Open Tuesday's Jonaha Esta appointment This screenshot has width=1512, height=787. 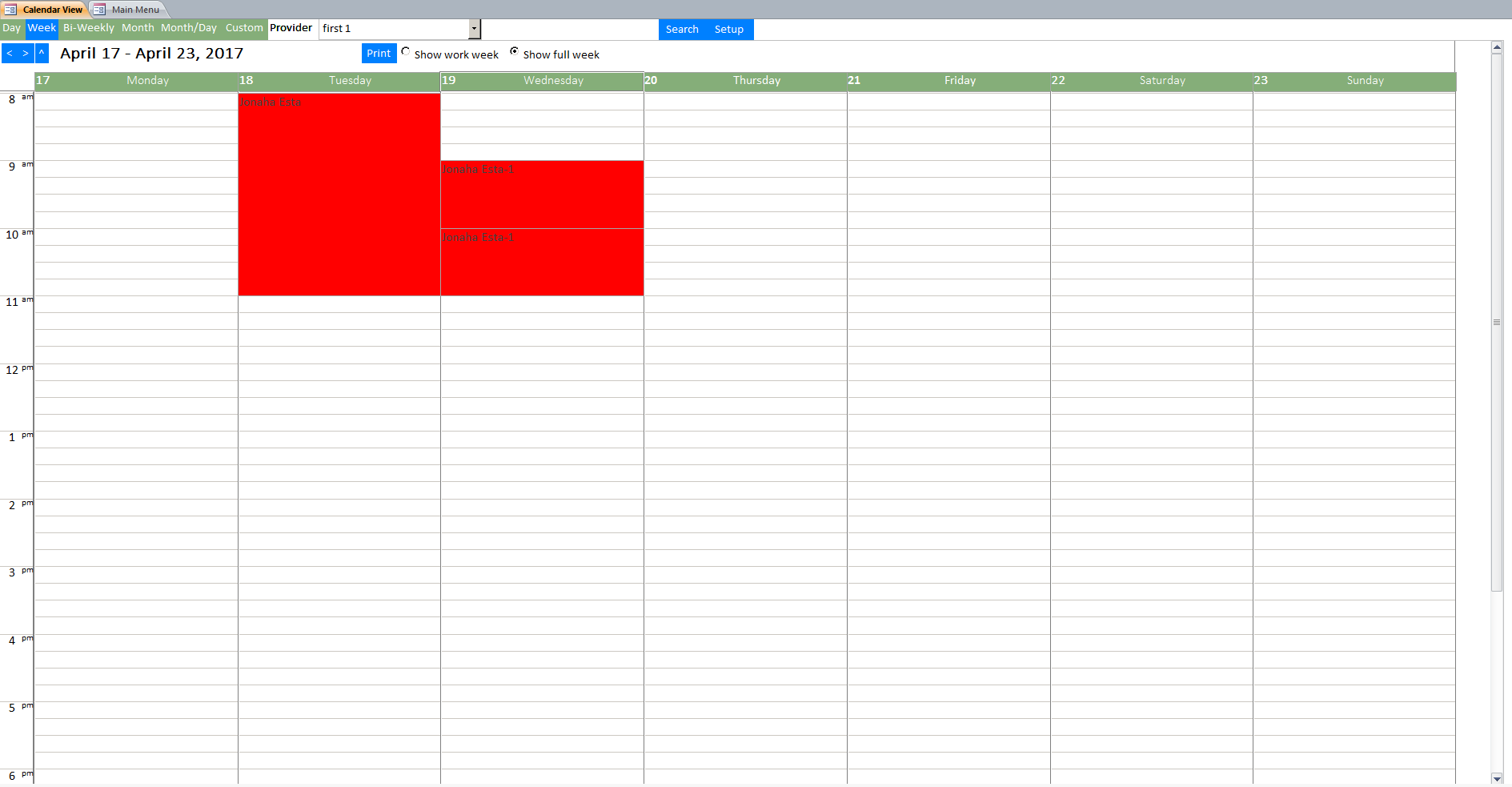tap(339, 195)
